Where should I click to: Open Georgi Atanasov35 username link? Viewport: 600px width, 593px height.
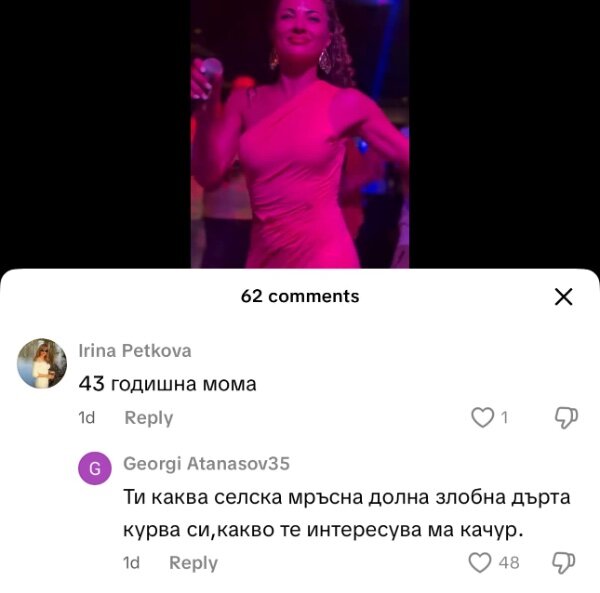click(x=206, y=463)
